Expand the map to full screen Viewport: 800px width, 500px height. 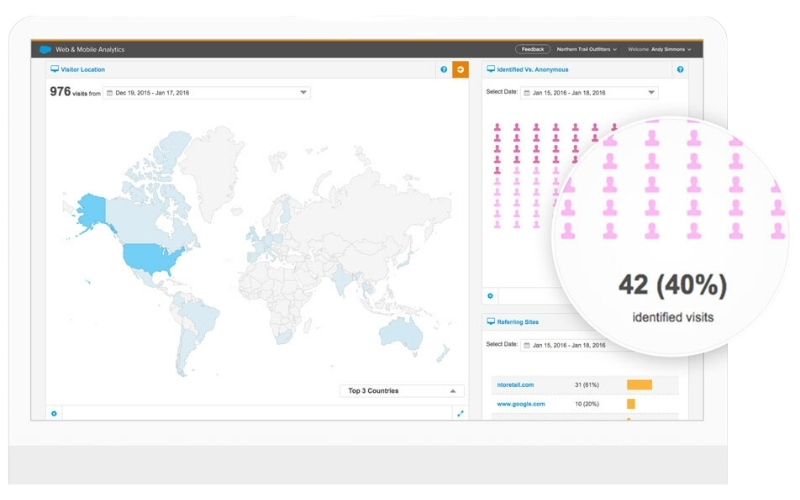pos(460,413)
